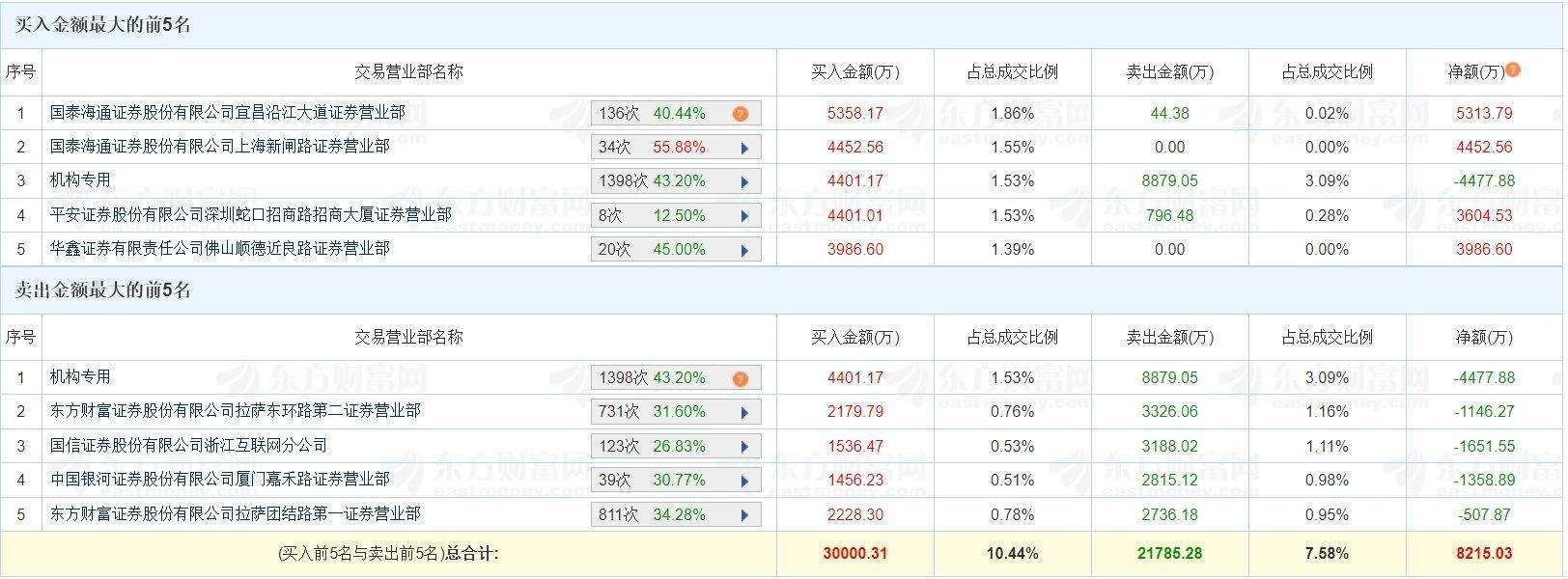
Task: Expand arrow in buy-side 机构专用 row
Action: coord(744,181)
